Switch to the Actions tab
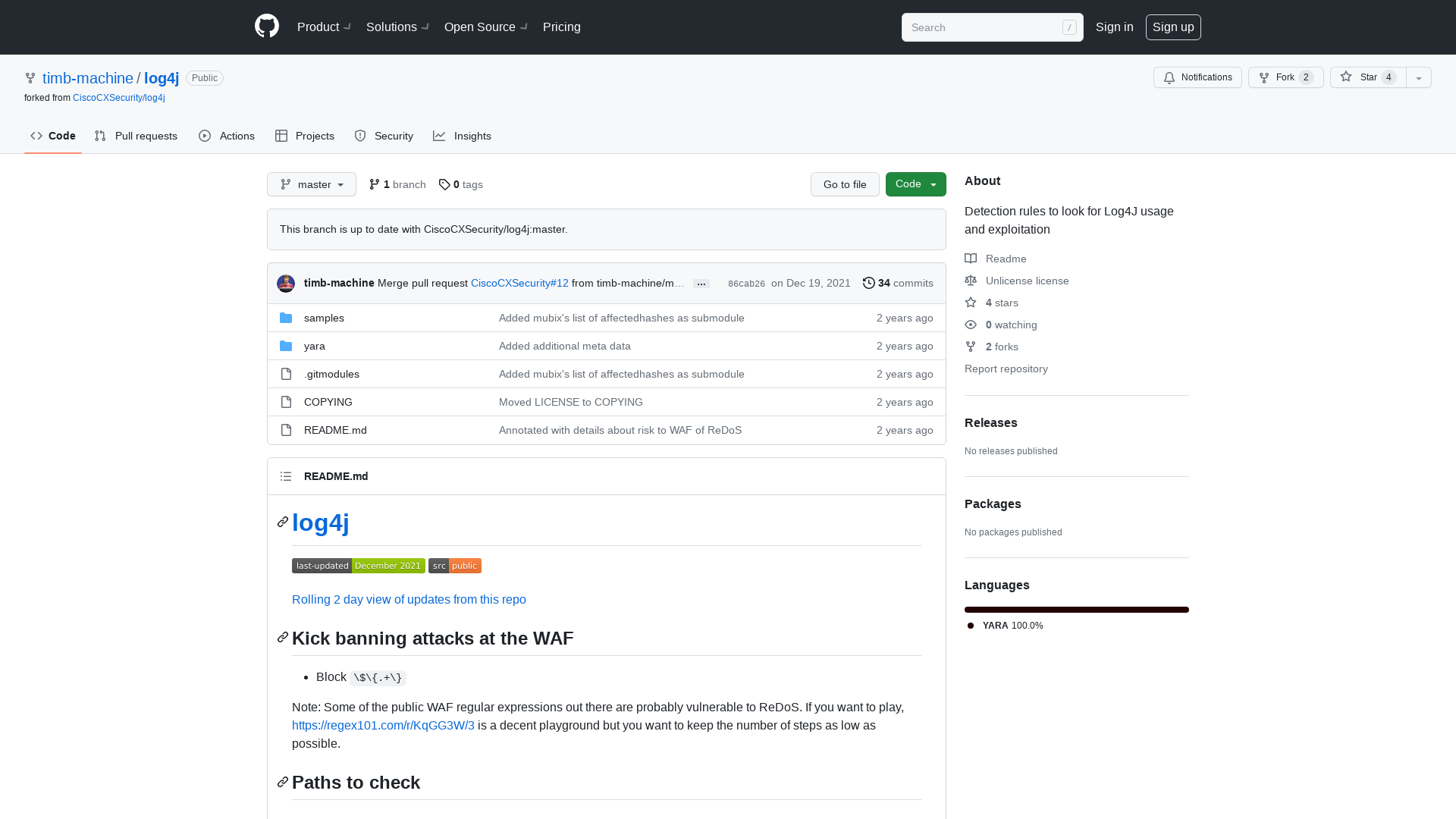The width and height of the screenshot is (1456, 819). coord(227,136)
